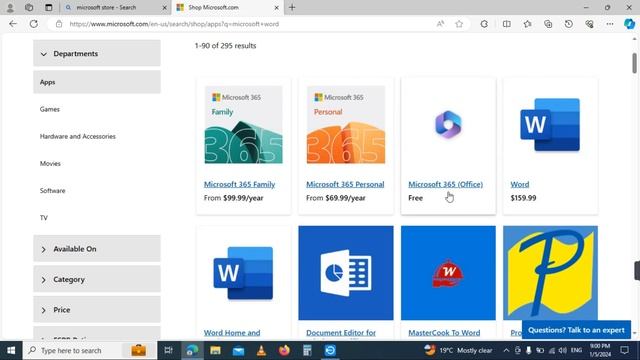Toggle split screen view
This screenshot has height=360, width=640.
tap(507, 24)
